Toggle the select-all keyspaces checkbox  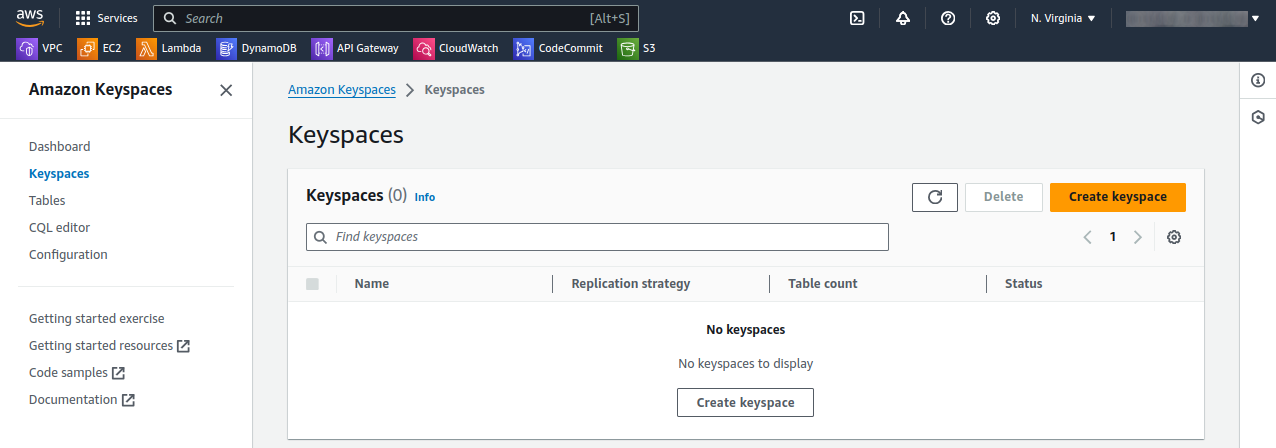(x=312, y=284)
